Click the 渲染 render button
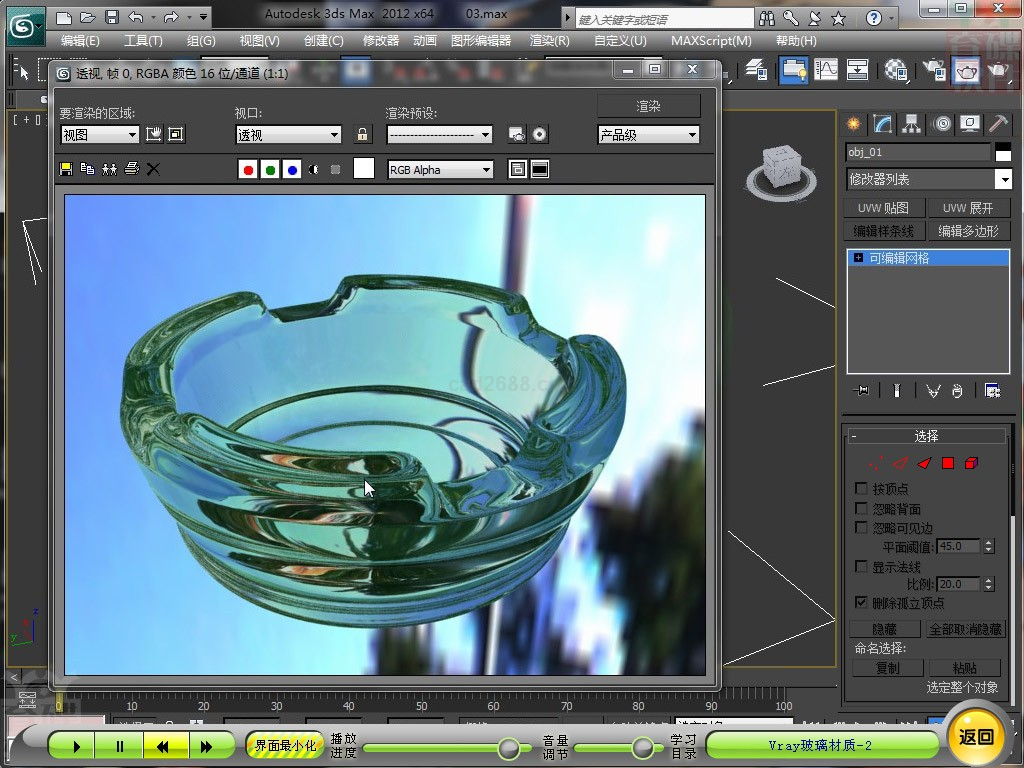Screen dimensions: 1024x768 tap(648, 106)
